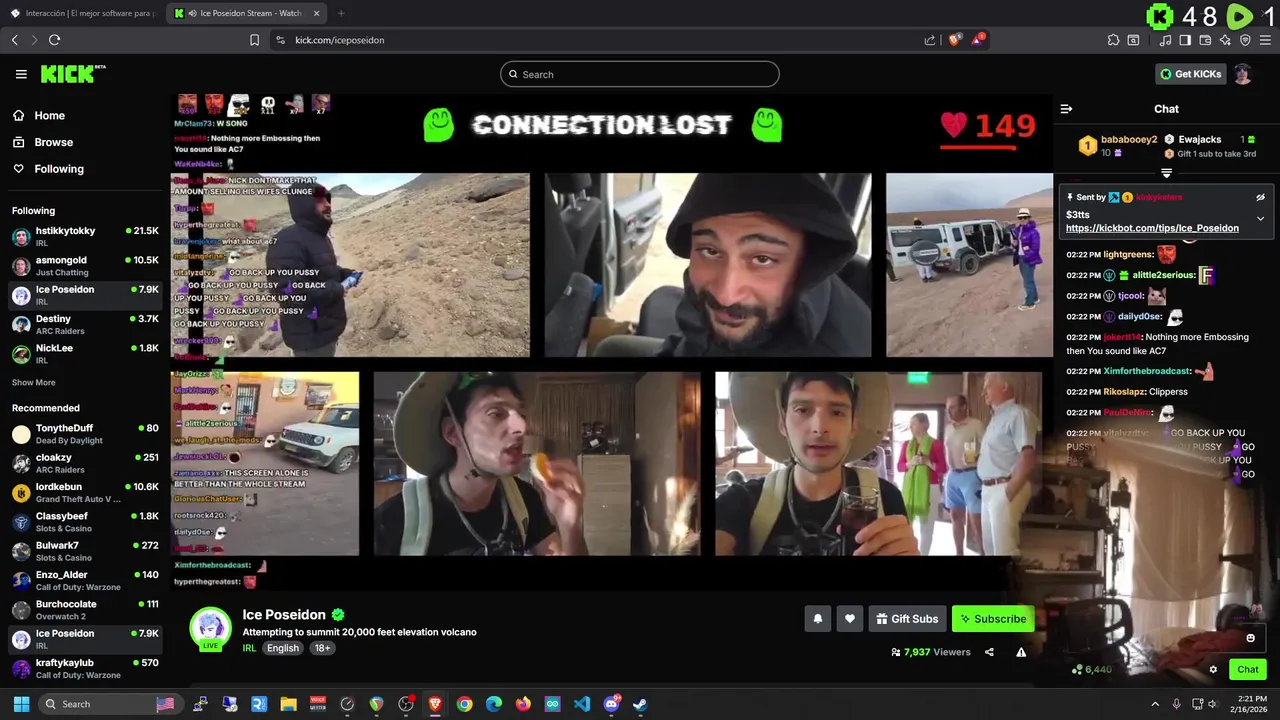Click the share icon beside viewer count
1280x720 pixels.
[x=989, y=652]
